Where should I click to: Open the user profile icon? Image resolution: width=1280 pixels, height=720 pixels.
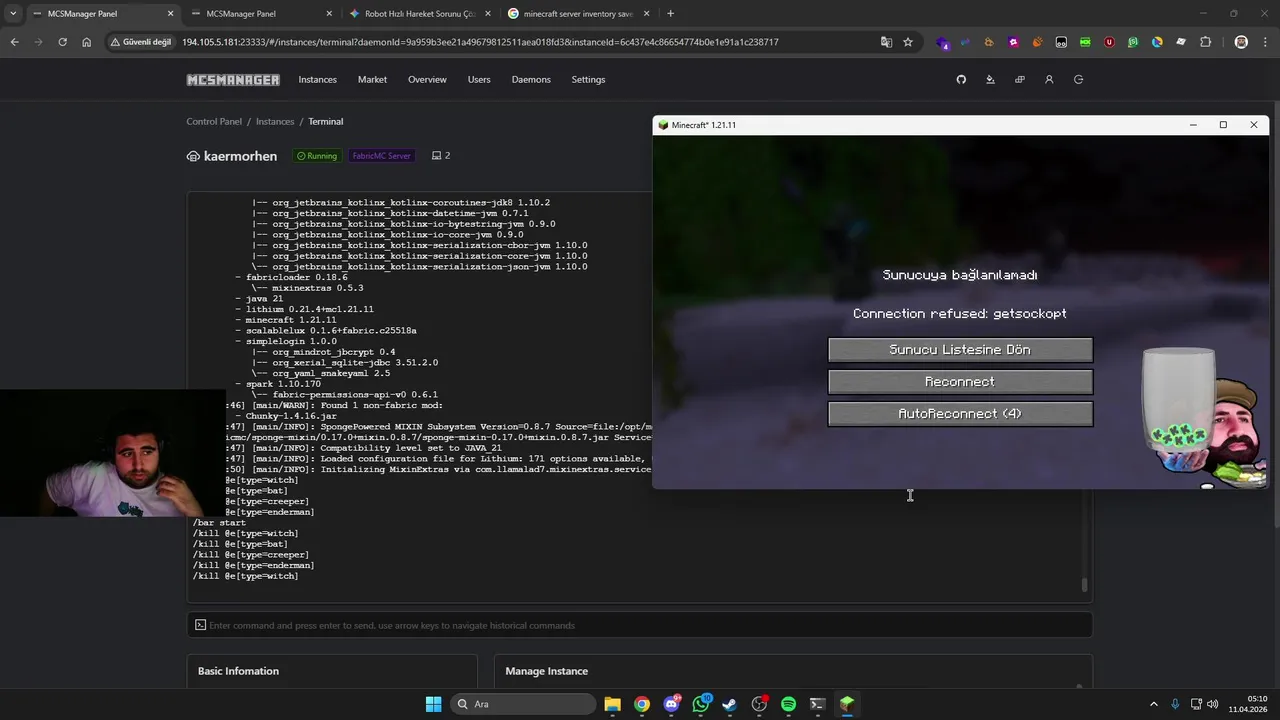[x=1049, y=80]
